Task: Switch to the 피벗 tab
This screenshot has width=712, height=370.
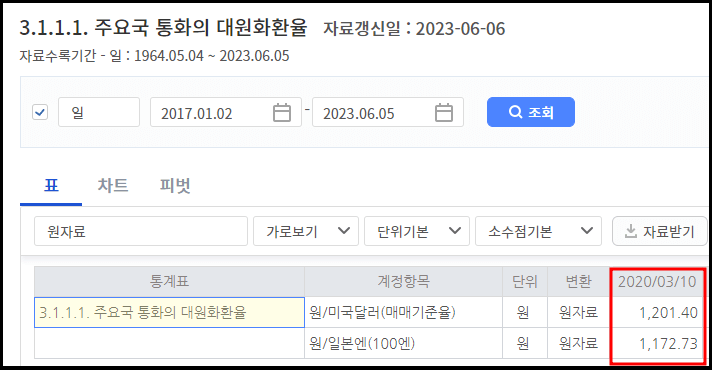Action: point(175,186)
